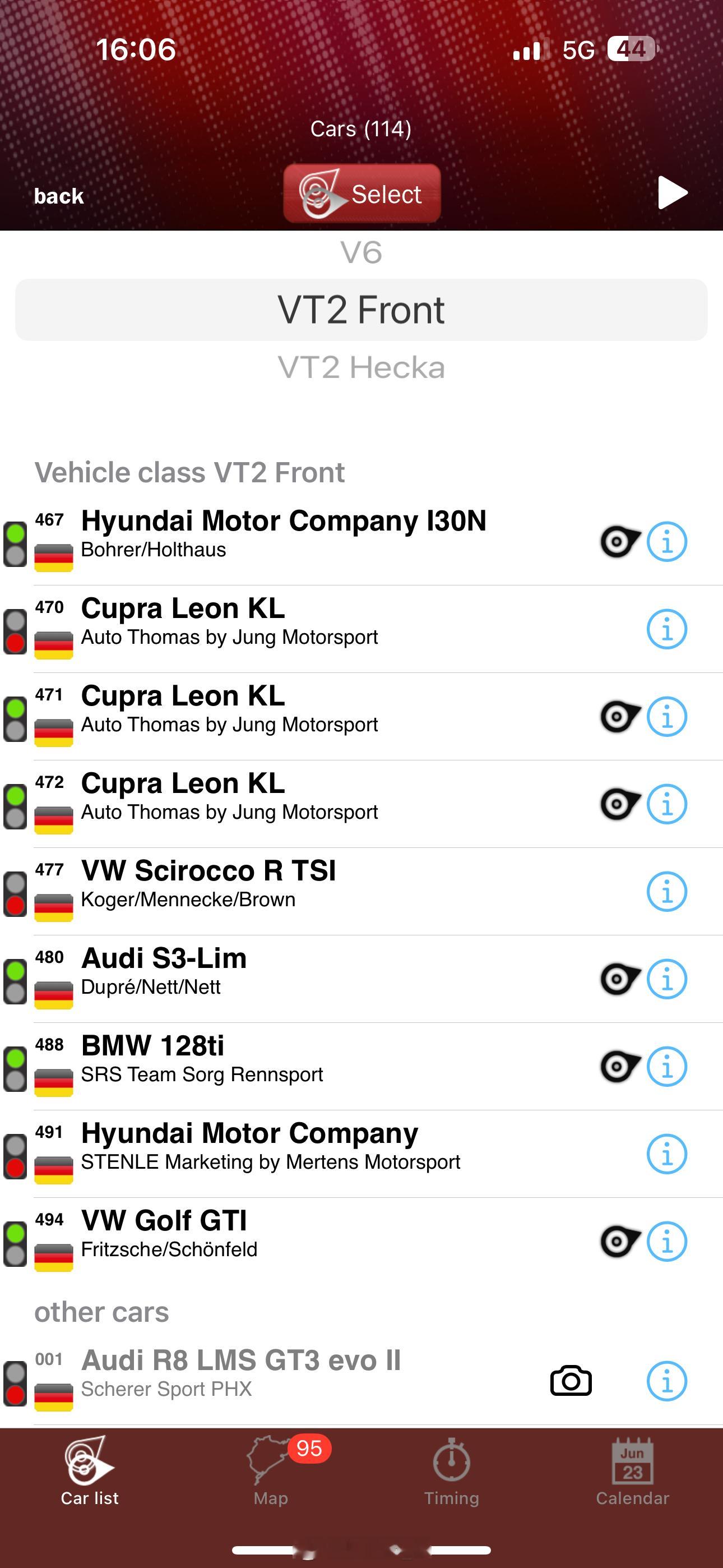Select V6 class in the picker

(361, 252)
